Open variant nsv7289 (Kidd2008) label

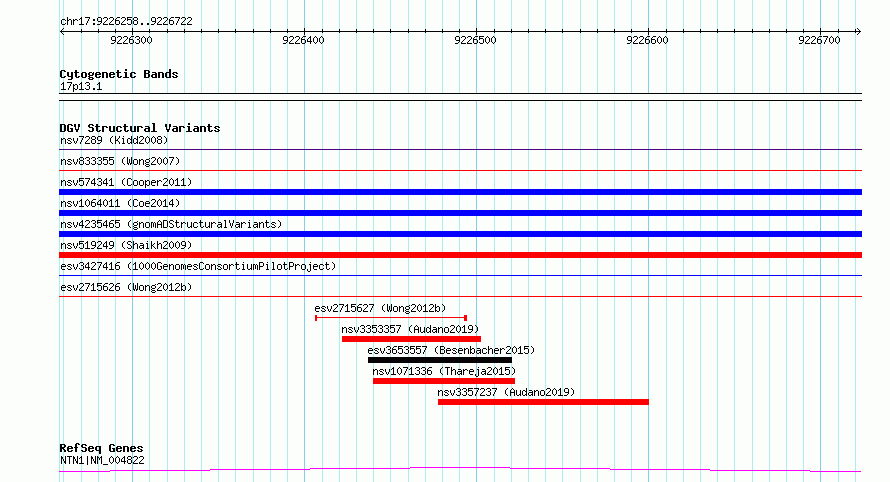tap(114, 140)
